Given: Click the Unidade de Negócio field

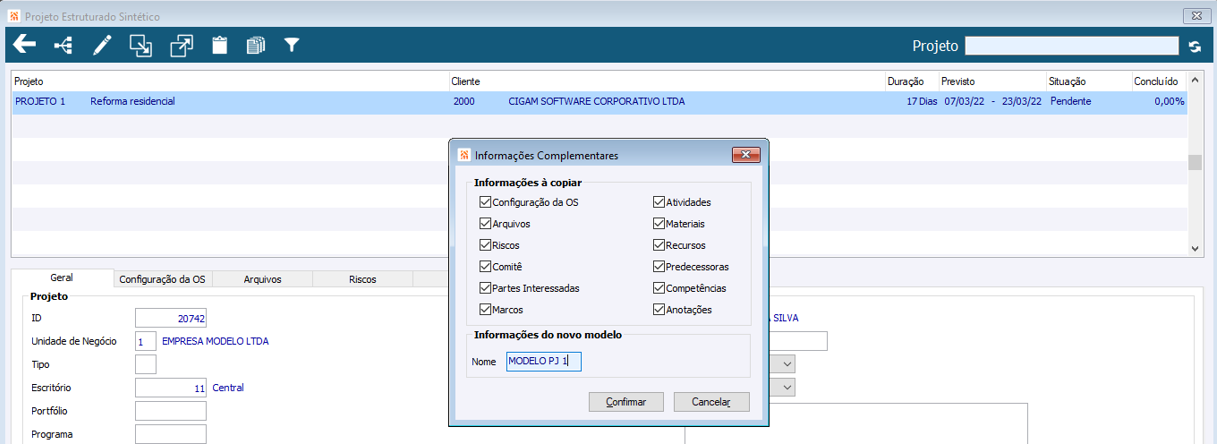Looking at the screenshot, I should coord(145,341).
